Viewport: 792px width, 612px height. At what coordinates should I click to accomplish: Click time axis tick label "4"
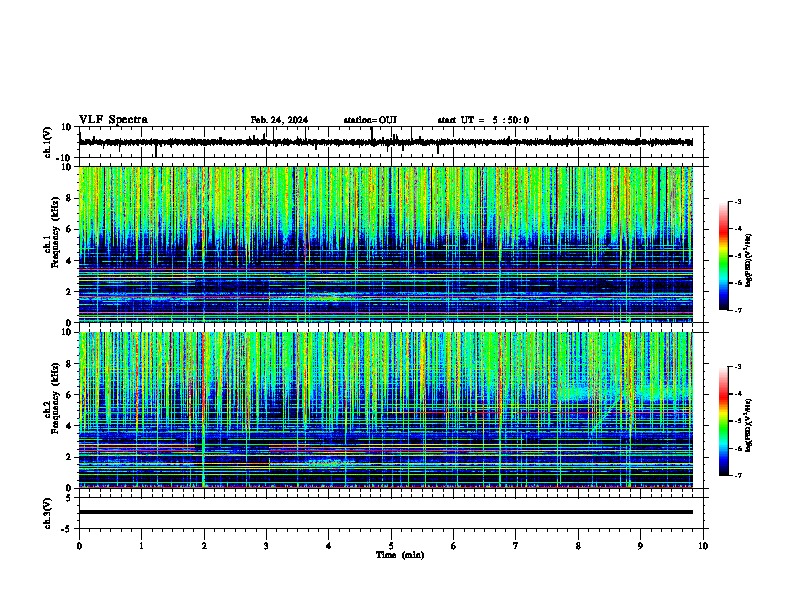pyautogui.click(x=329, y=546)
